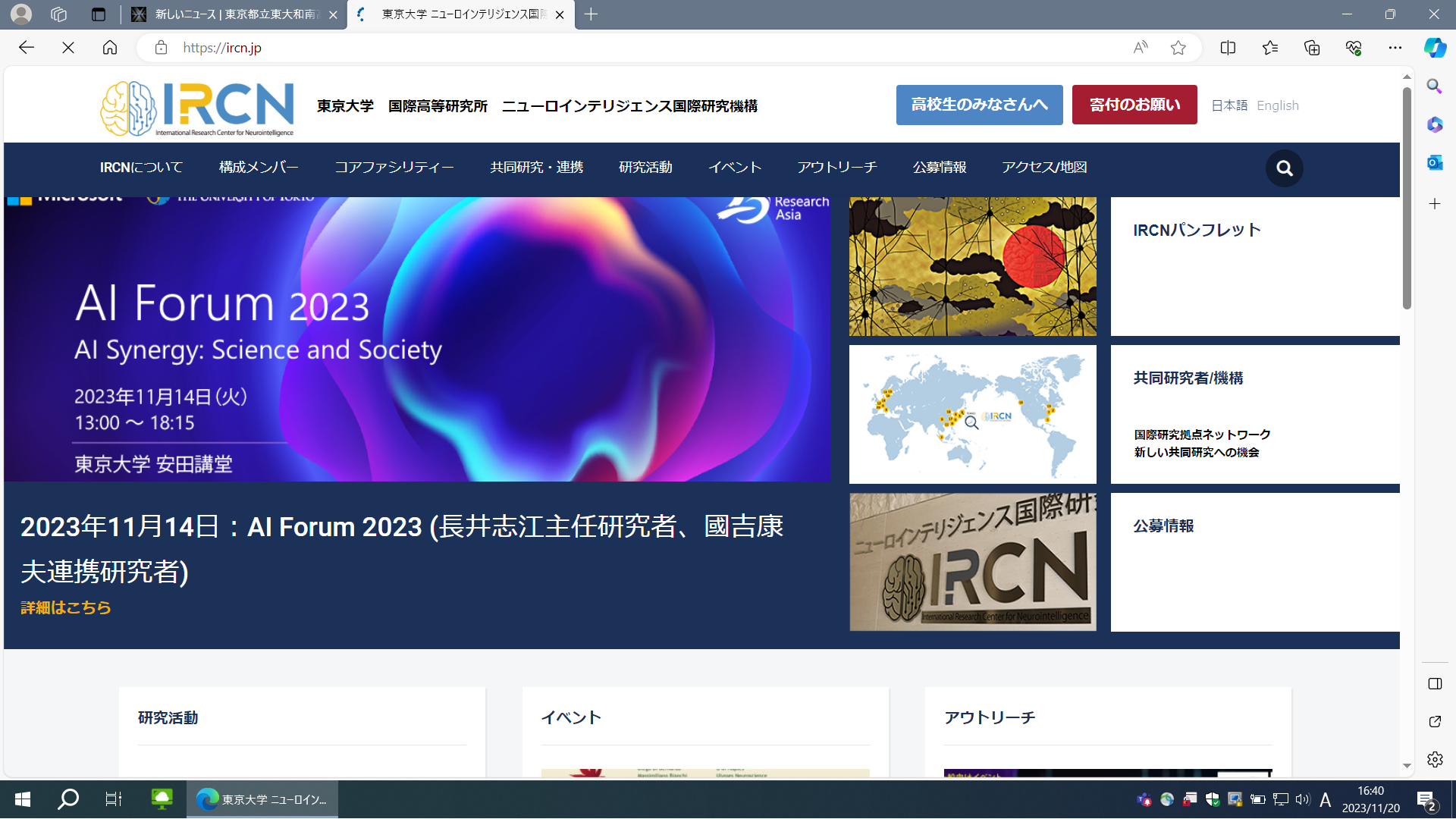Screen dimensions: 1456x819
Task: Activate Read aloud icon in address bar
Action: pyautogui.click(x=1141, y=48)
